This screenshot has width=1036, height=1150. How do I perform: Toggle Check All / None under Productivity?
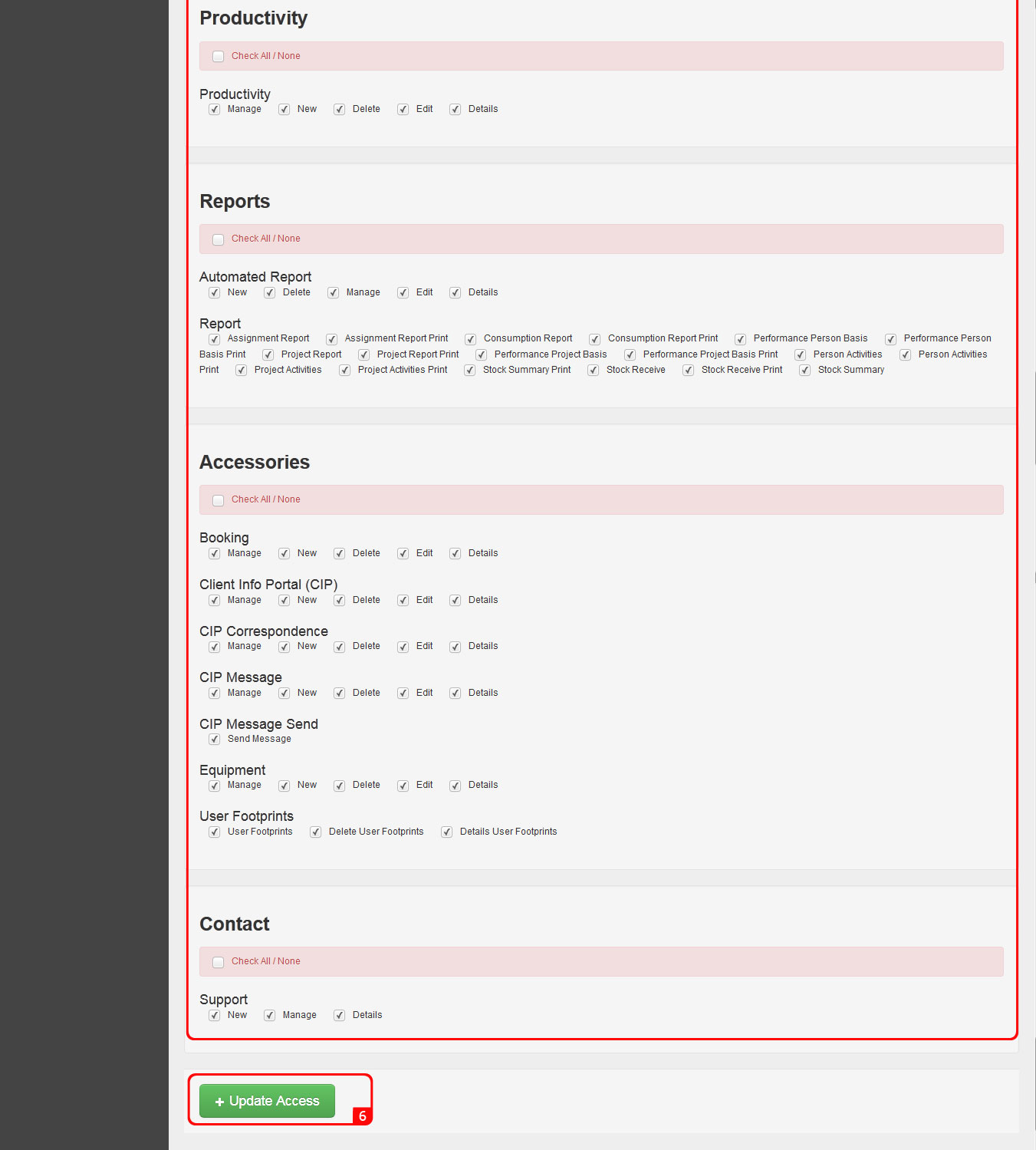pos(219,57)
